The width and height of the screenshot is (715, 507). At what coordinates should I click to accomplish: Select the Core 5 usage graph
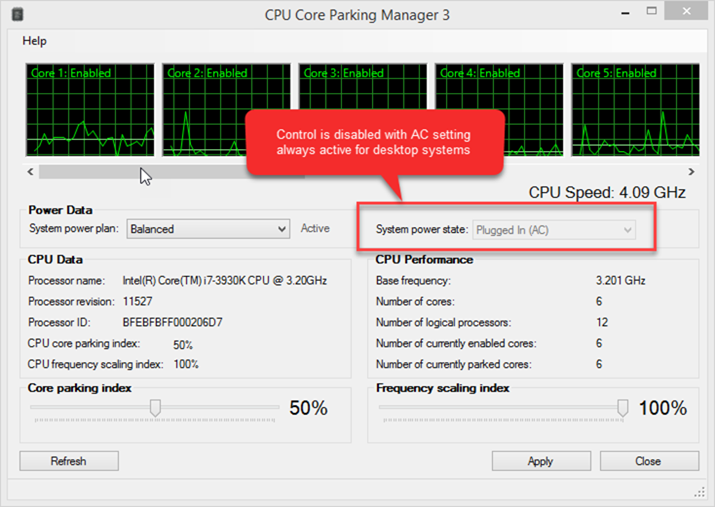click(636, 110)
